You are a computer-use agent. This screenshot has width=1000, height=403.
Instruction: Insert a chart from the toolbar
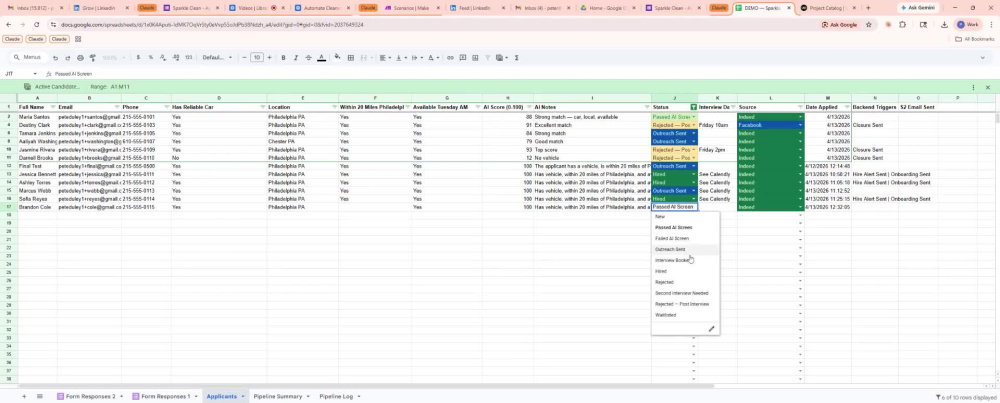click(475, 57)
